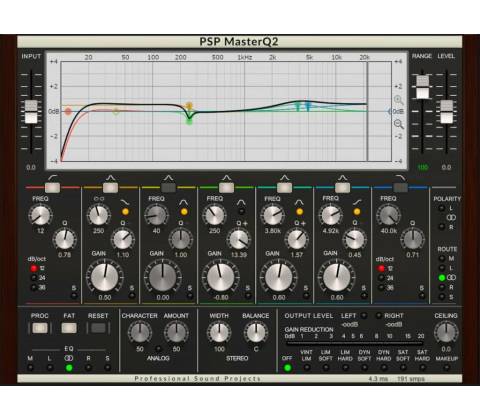Select 12 dB/oct for the high-pass filter
Screen dimensions: 480x420
coord(34,268)
